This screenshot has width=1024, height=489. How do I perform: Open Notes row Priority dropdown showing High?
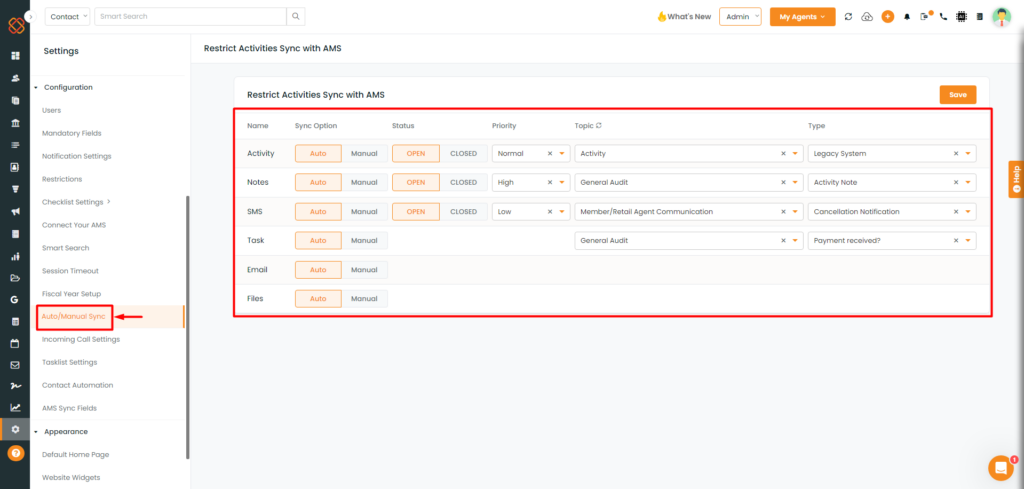[531, 182]
